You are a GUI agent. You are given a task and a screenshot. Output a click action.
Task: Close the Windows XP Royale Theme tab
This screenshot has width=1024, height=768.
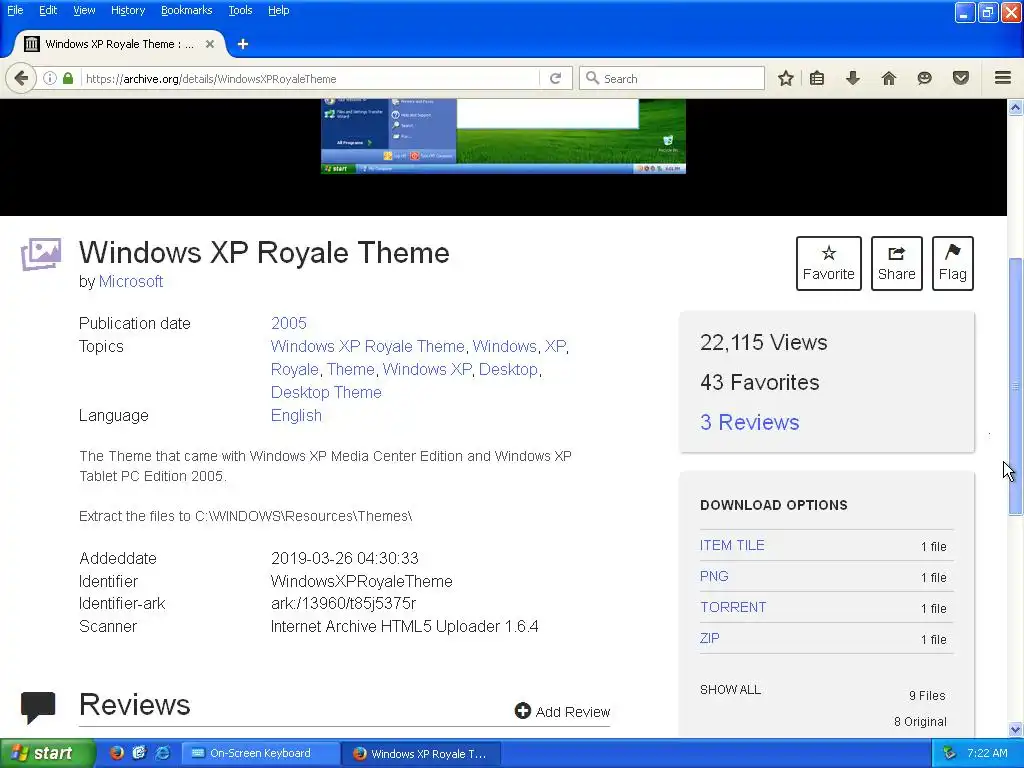[210, 44]
